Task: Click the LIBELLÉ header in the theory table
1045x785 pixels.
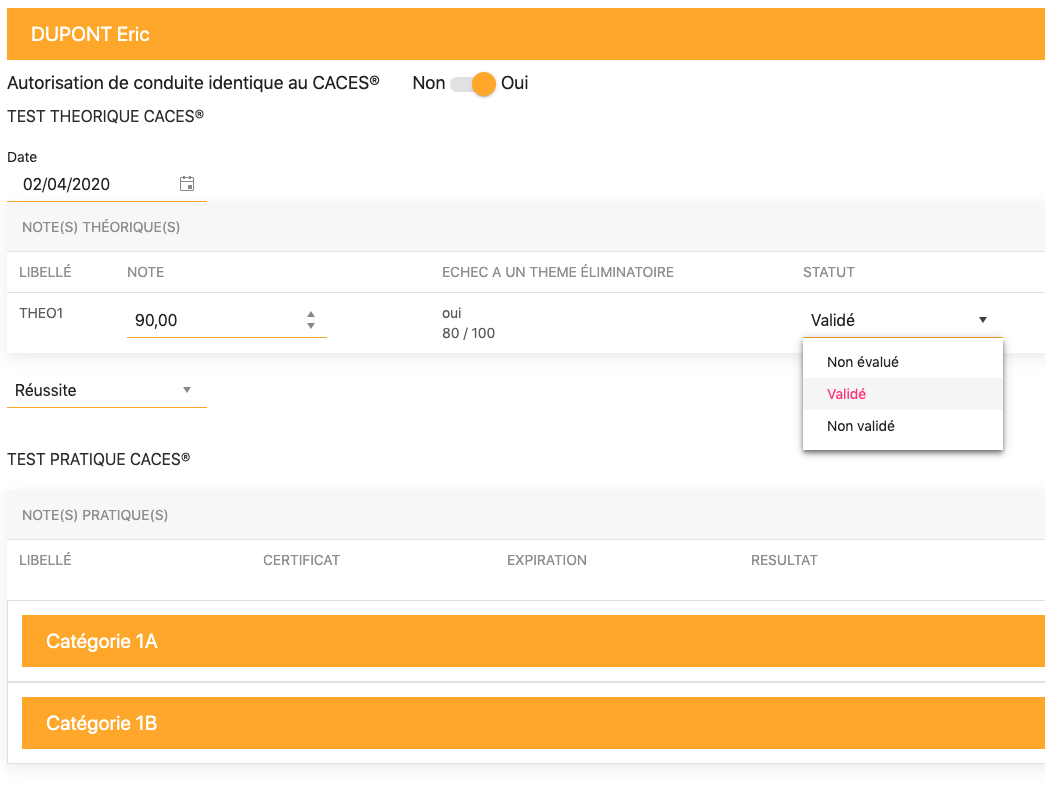Action: pos(45,273)
